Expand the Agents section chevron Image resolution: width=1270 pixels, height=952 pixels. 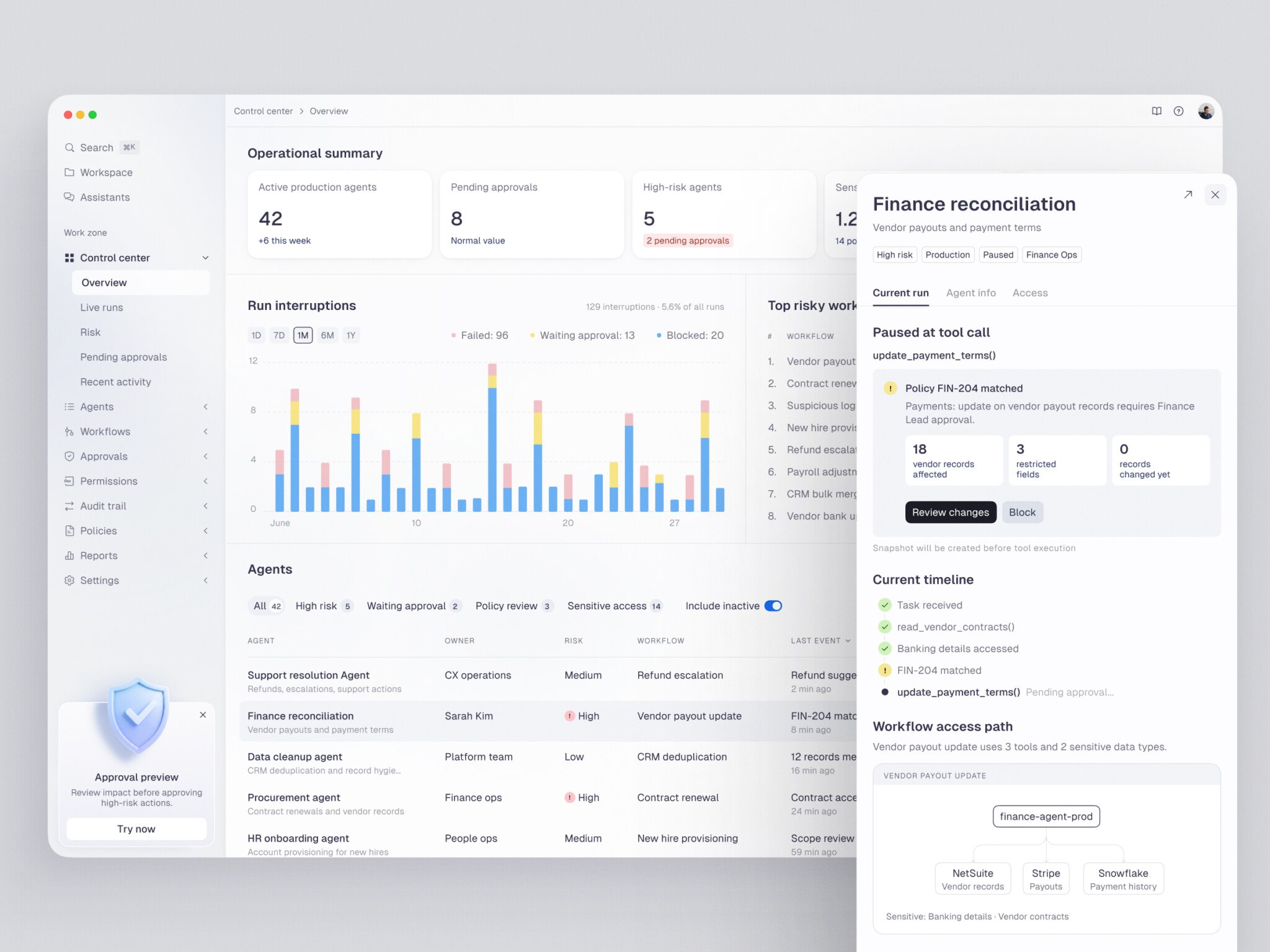point(205,407)
